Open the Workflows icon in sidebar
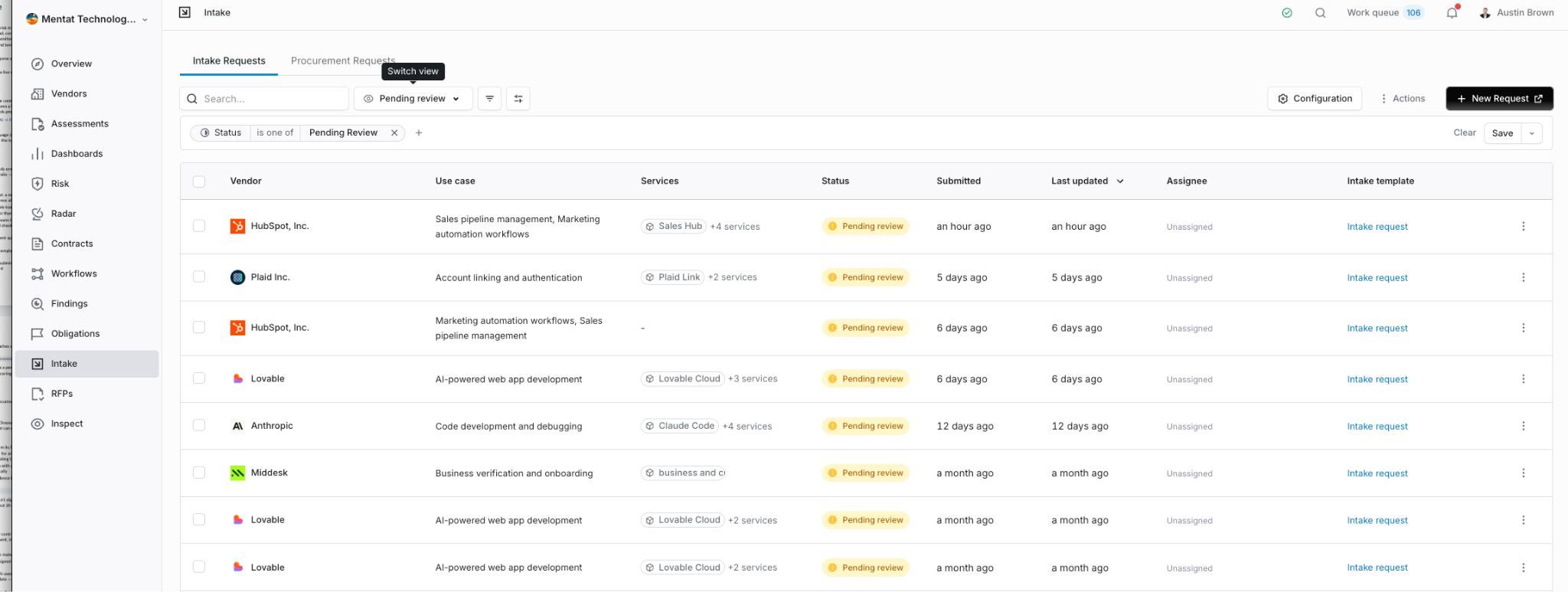The height and width of the screenshot is (592, 1568). tap(38, 273)
